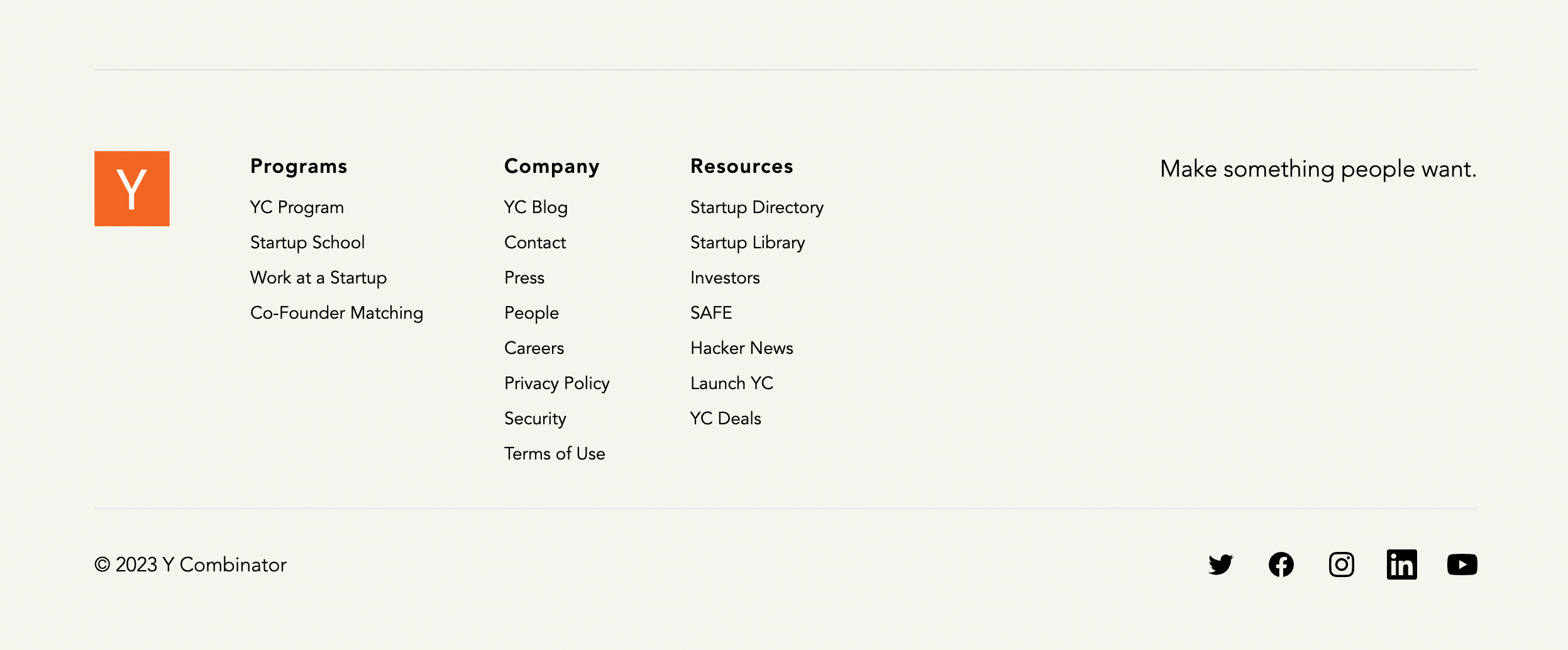Viewport: 1568px width, 650px height.
Task: Open the YouTube social icon
Action: point(1462,565)
